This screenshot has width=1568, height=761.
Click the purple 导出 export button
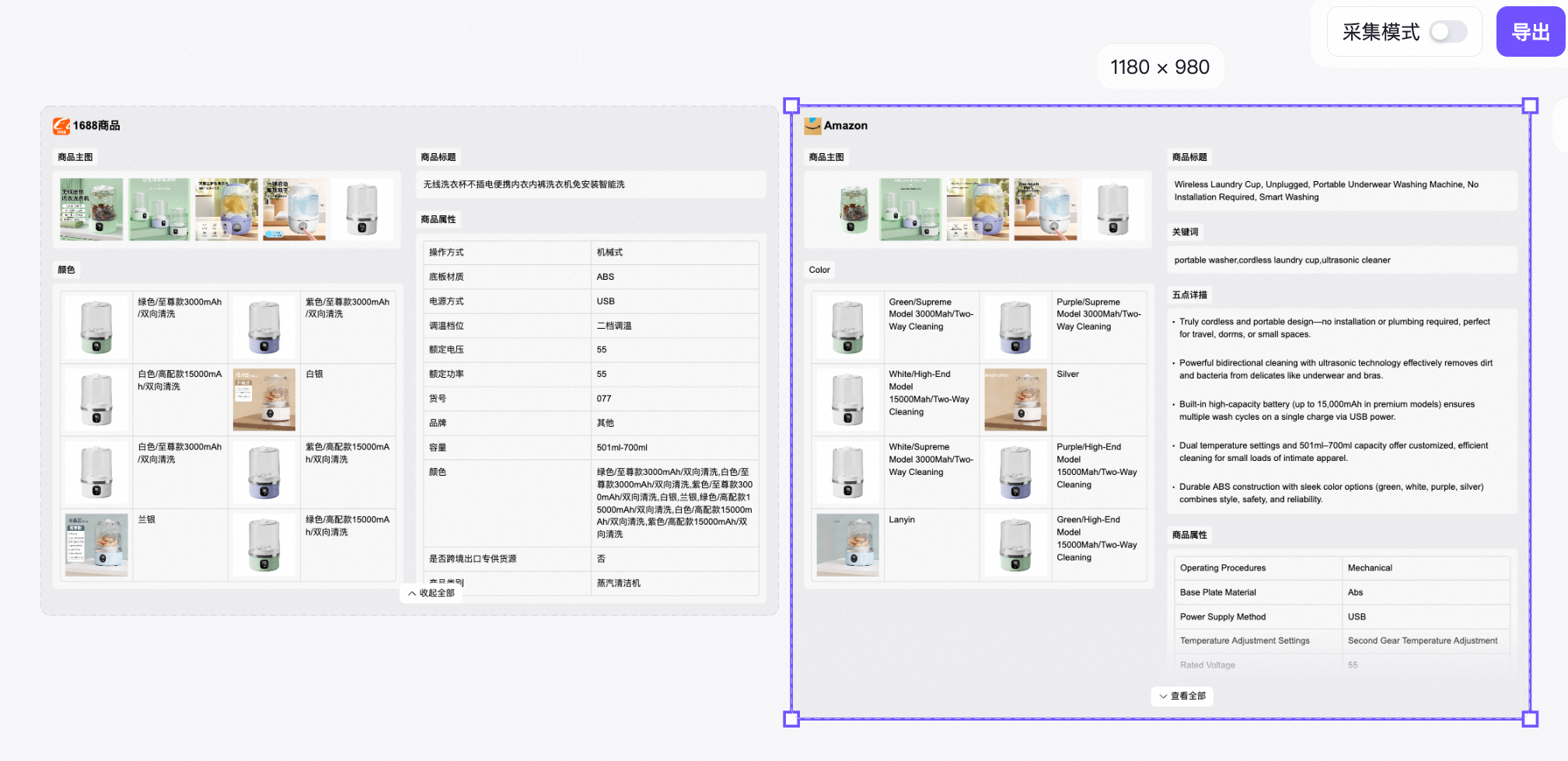point(1530,32)
